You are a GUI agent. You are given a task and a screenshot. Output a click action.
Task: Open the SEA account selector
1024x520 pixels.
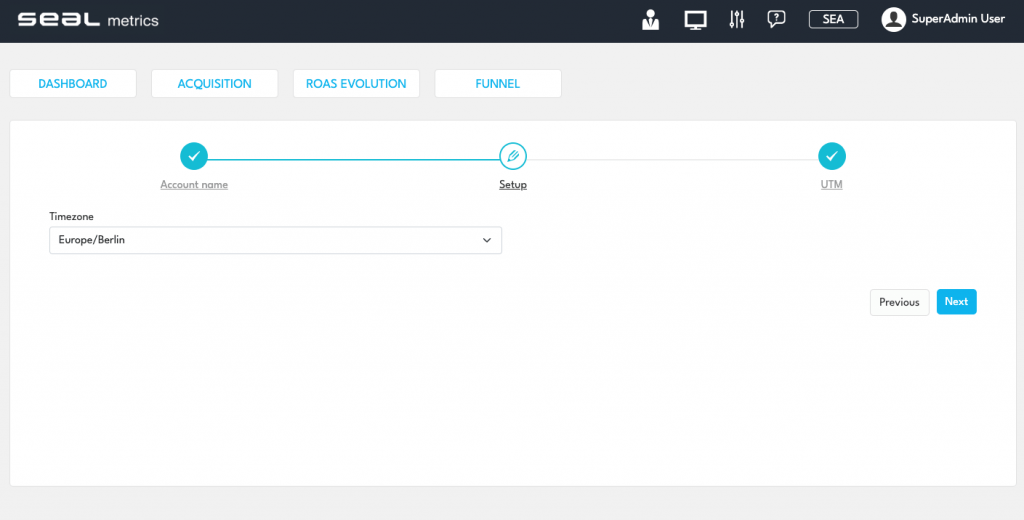[x=833, y=20]
